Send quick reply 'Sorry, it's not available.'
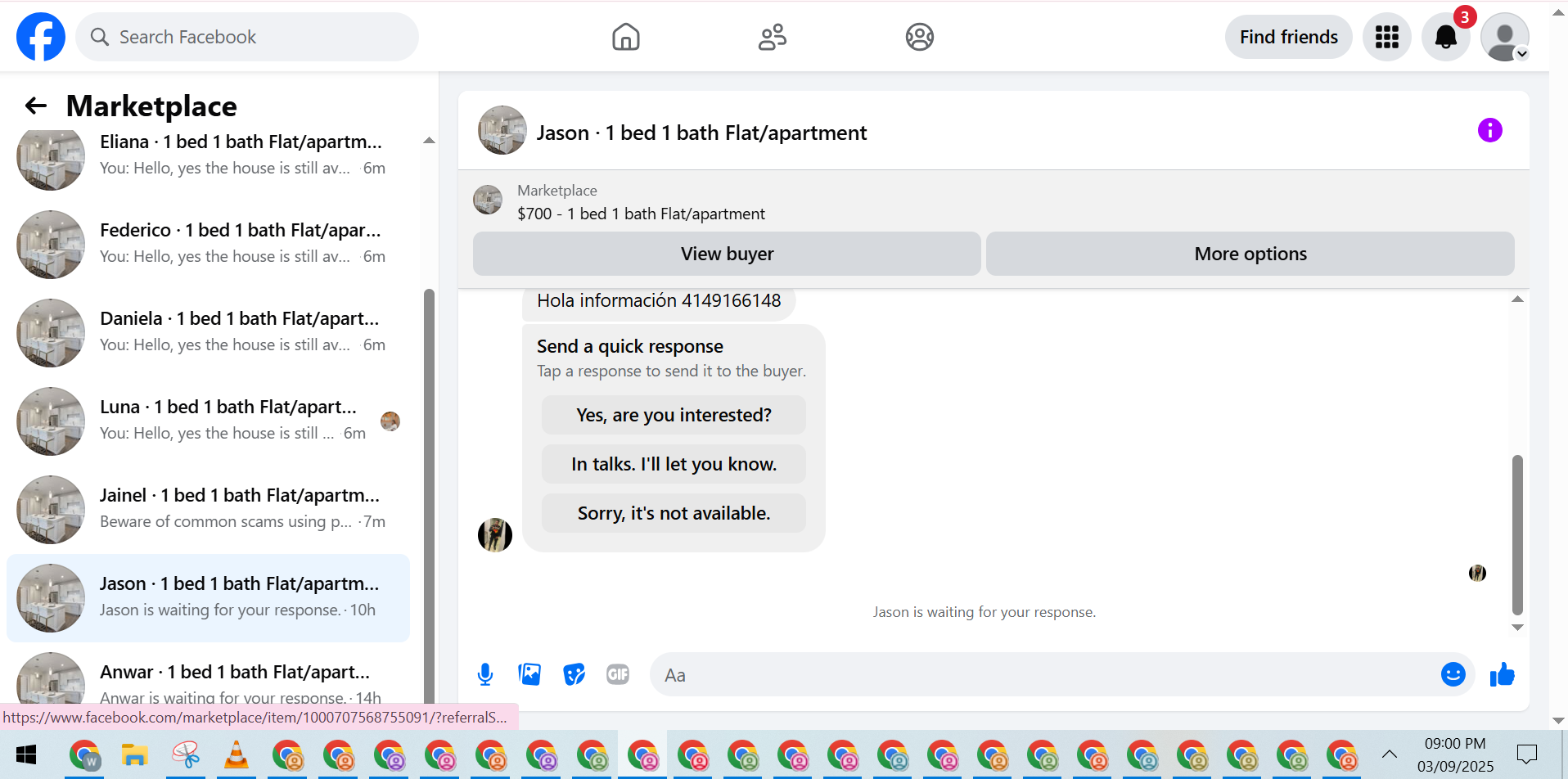This screenshot has height=779, width=1568. [x=674, y=513]
